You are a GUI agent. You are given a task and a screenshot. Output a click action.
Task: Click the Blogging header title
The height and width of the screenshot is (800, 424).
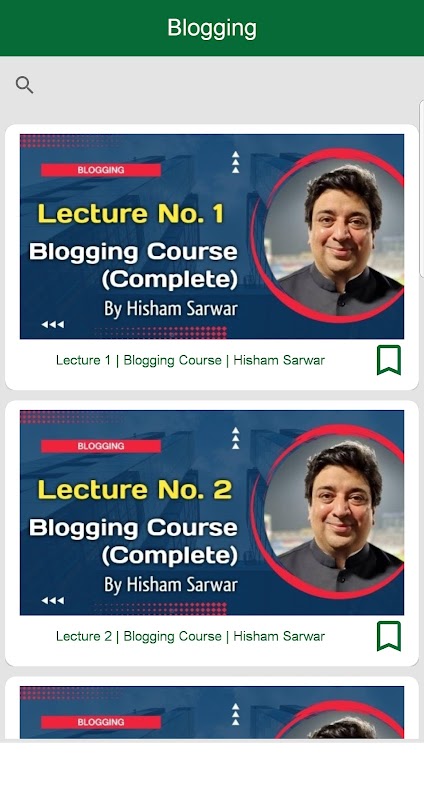[212, 28]
